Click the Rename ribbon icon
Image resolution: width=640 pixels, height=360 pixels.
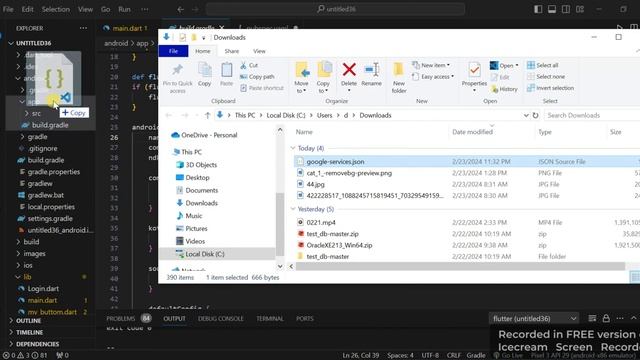click(x=371, y=69)
